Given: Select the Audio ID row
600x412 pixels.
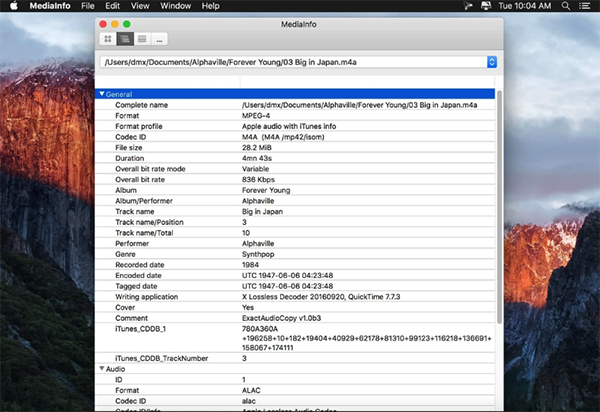Looking at the screenshot, I should click(x=295, y=379).
